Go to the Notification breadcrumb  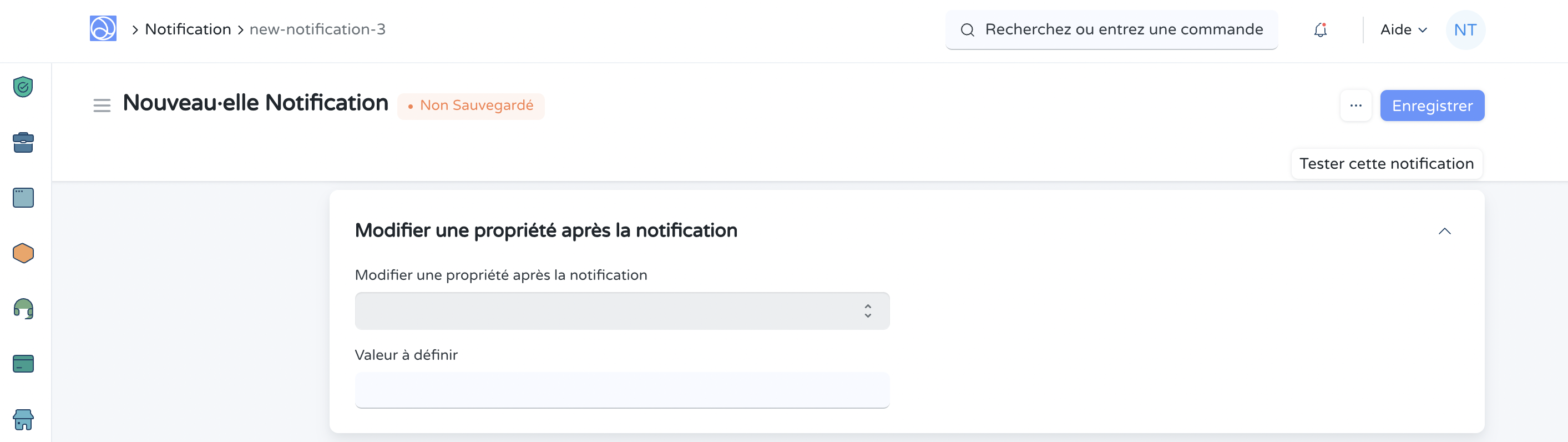click(188, 29)
